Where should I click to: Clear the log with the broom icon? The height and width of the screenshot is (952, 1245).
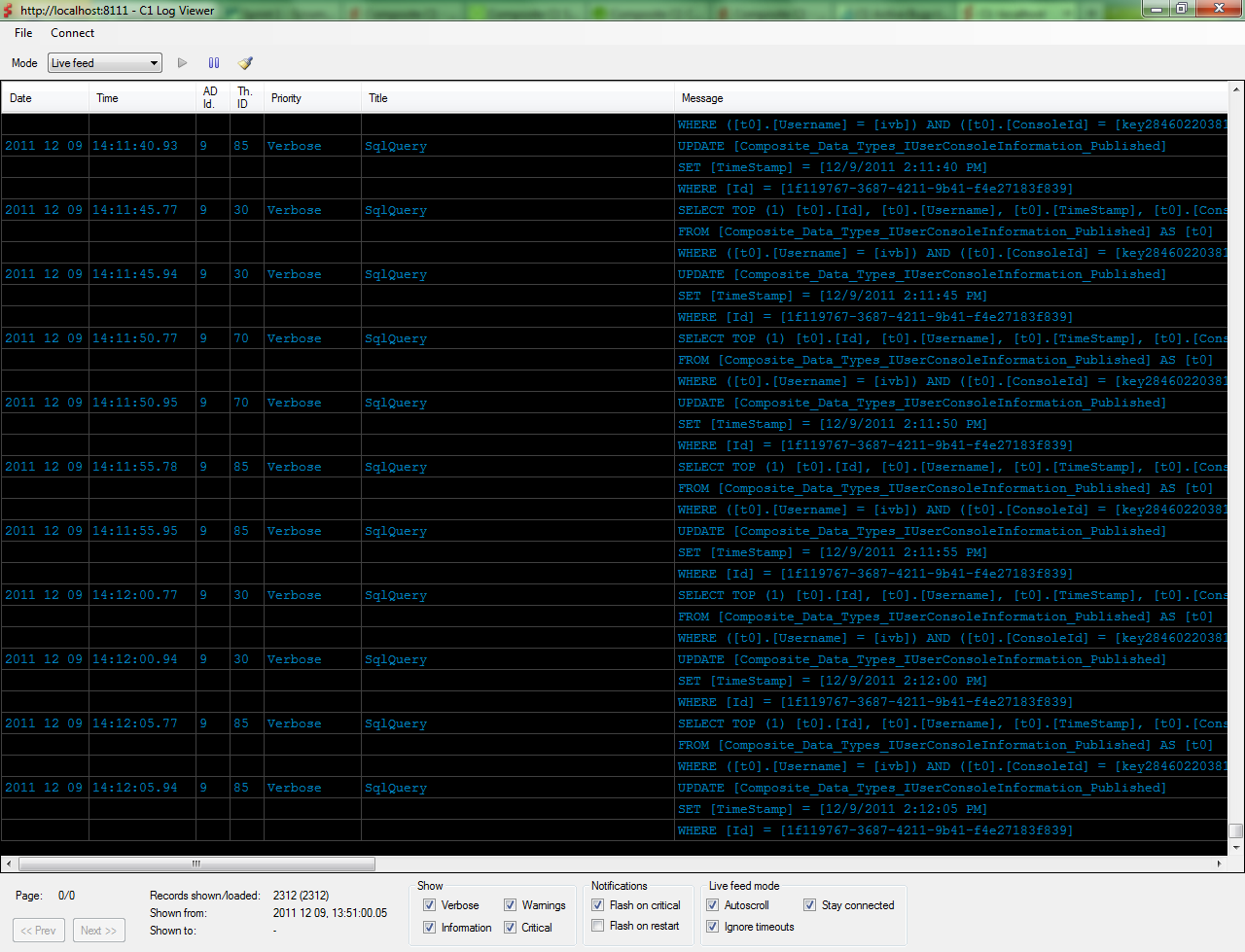pos(245,63)
